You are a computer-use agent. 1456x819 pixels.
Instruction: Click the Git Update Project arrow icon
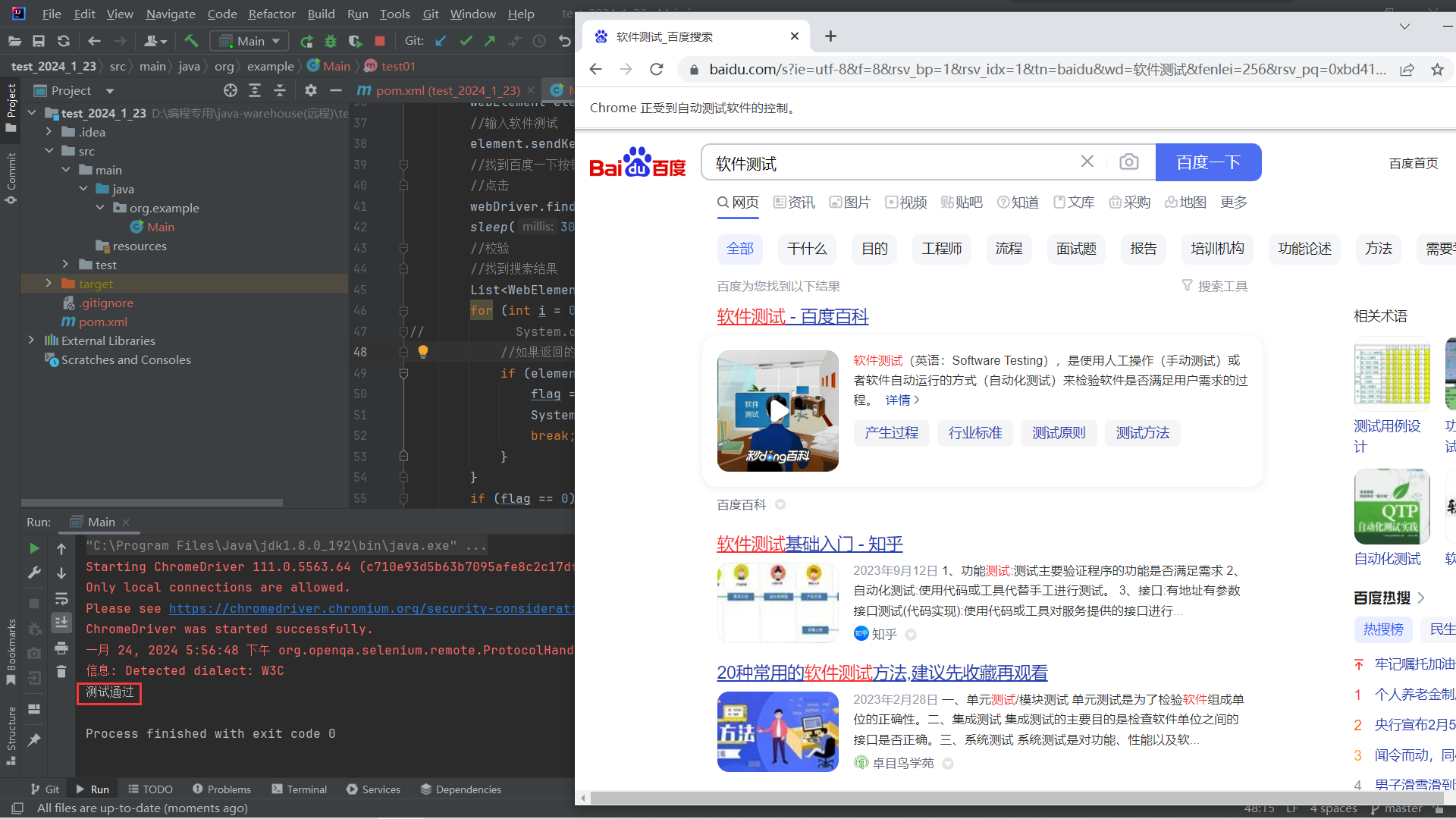[x=441, y=41]
